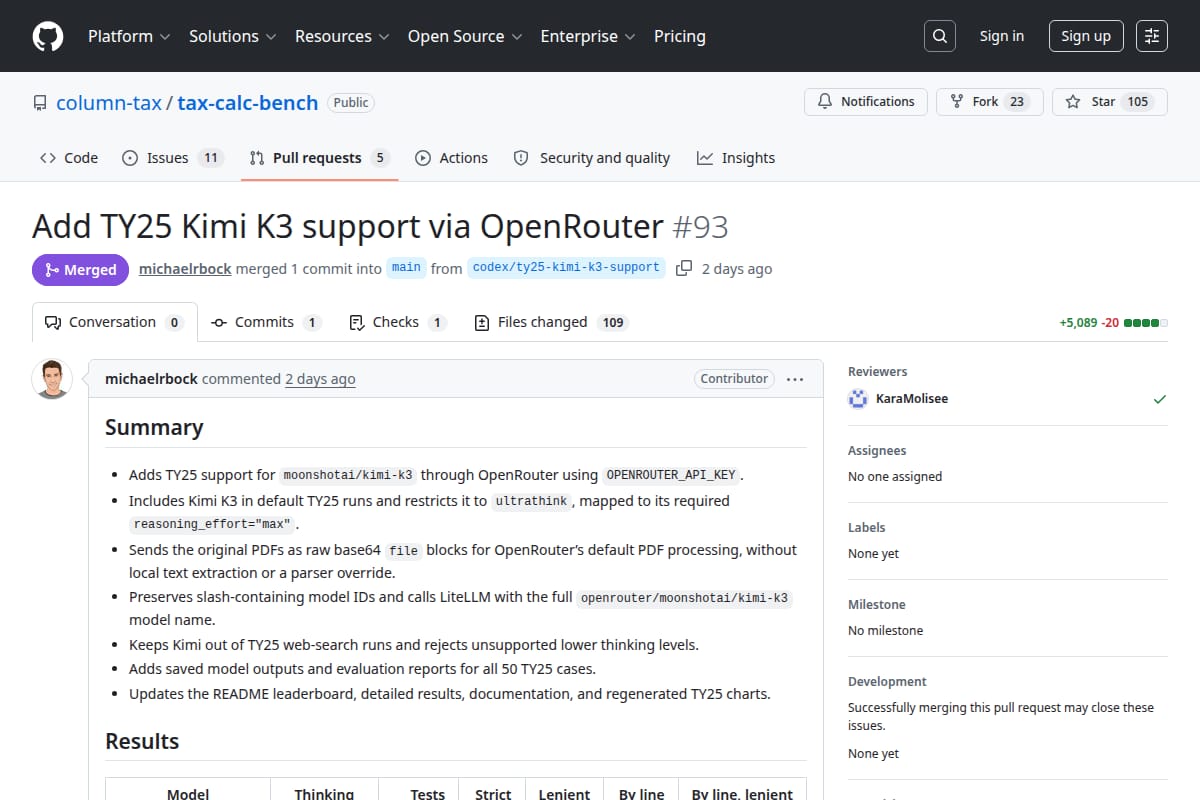
Task: Expand the Enterprise menu
Action: point(587,36)
